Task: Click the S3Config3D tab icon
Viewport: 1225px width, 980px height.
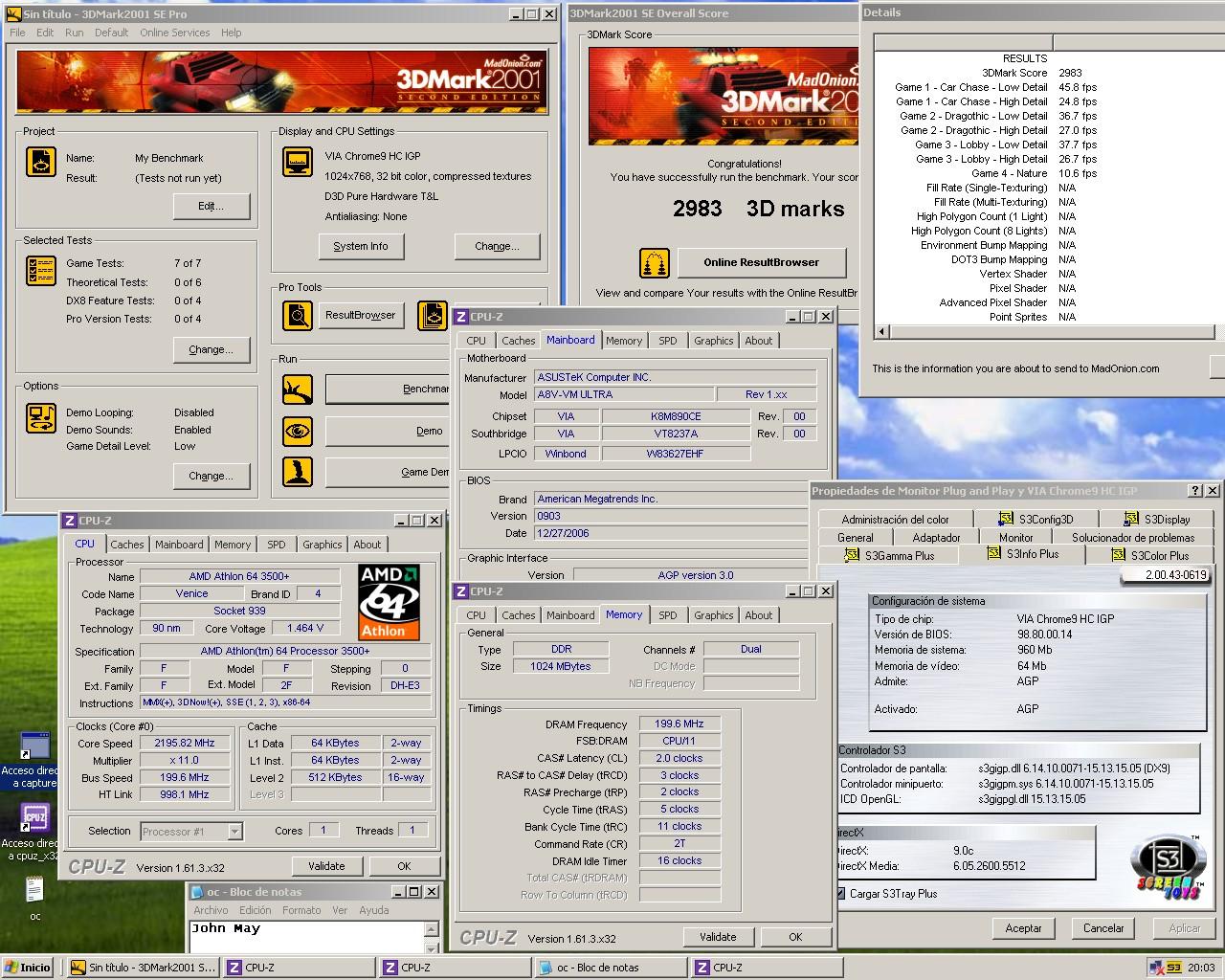Action: point(1005,519)
